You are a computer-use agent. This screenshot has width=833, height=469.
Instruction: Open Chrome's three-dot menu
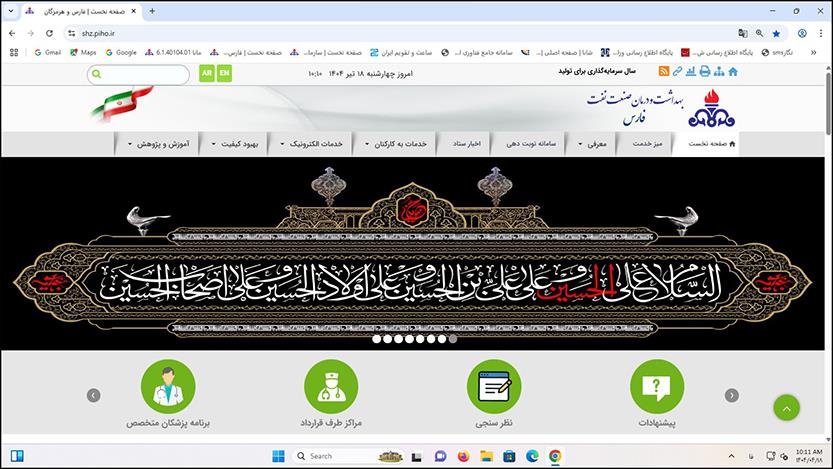tap(821, 33)
